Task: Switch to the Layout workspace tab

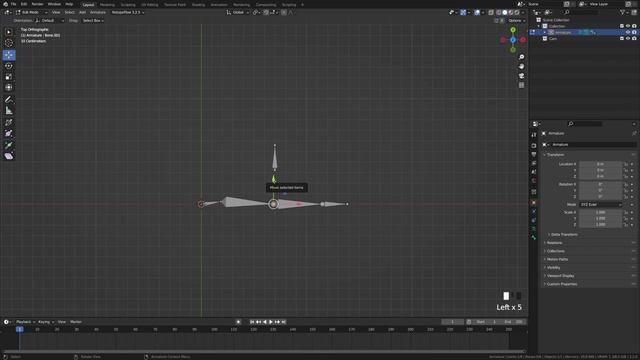Action: click(x=88, y=4)
